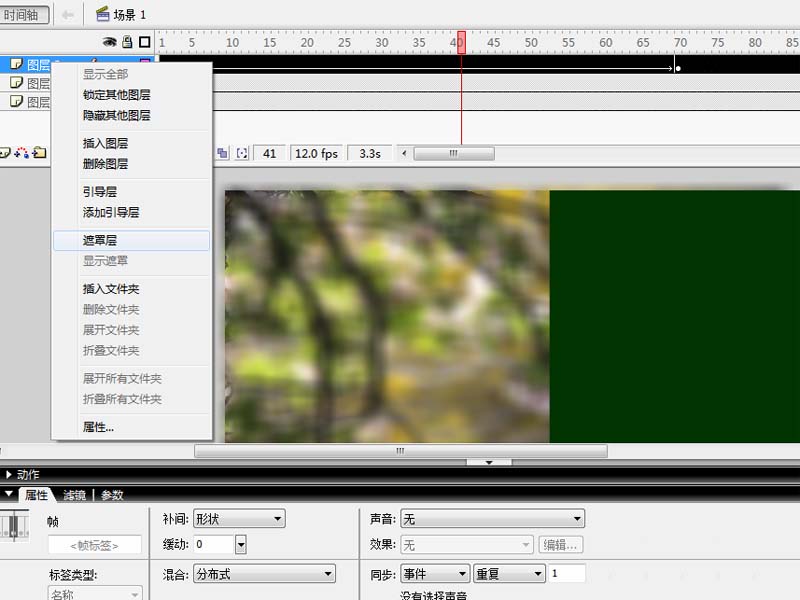Click frame number 70 on the ruler
This screenshot has height=600, width=800.
(x=680, y=42)
